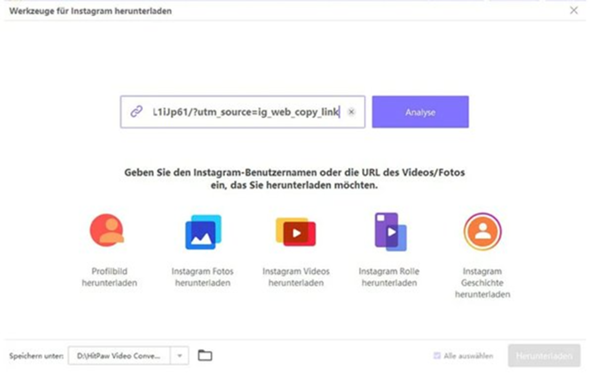Viewport: 590px width, 378px height.
Task: Click the 'Instagram Fotos herunterladen' label
Action: click(x=202, y=277)
